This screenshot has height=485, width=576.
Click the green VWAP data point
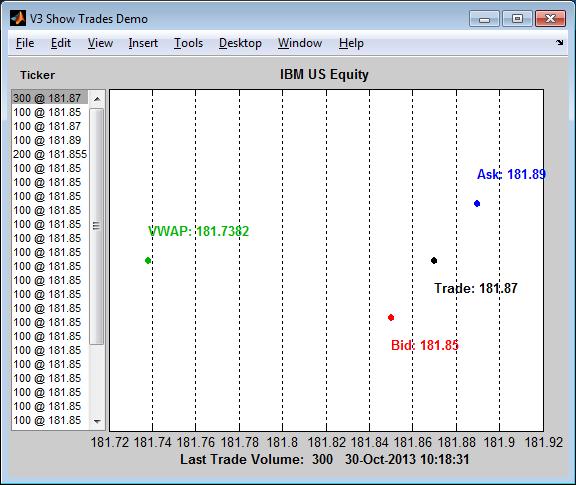coord(148,261)
